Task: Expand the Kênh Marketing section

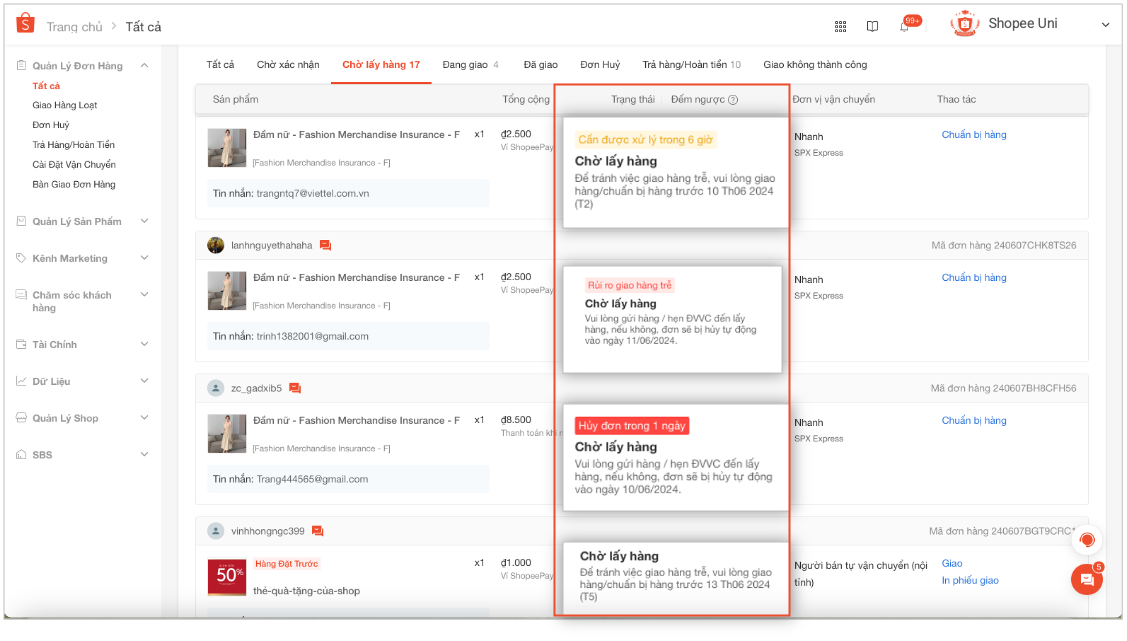Action: (144, 258)
